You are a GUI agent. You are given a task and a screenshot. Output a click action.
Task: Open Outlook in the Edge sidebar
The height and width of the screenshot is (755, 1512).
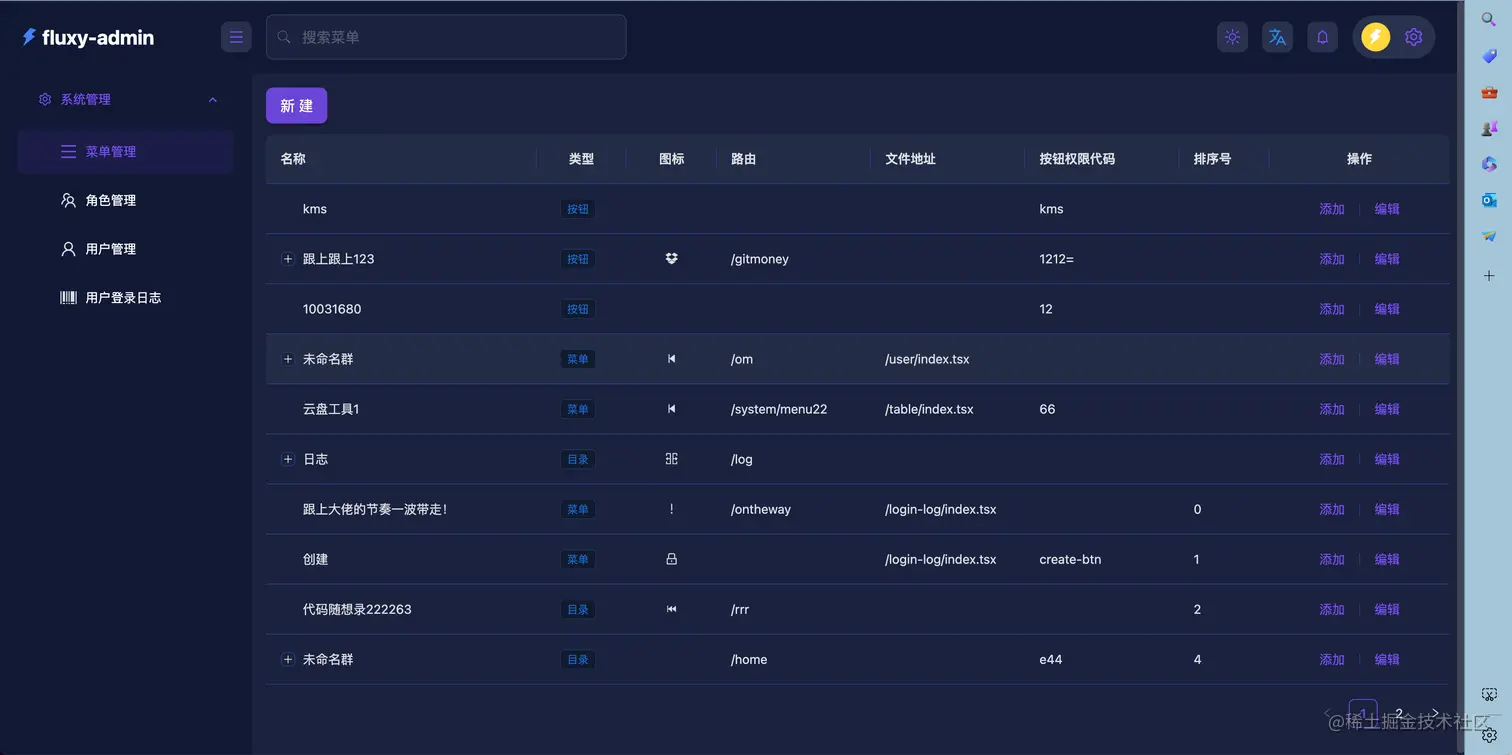tap(1489, 200)
